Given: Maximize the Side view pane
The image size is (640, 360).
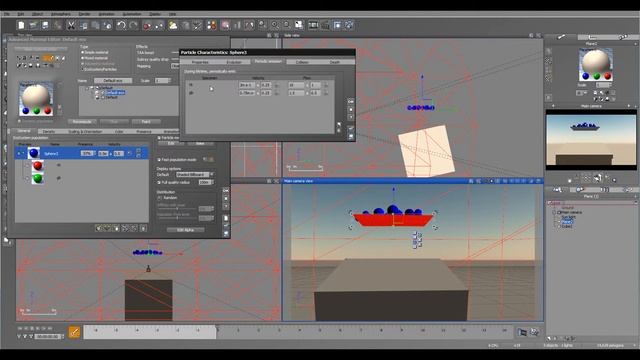Looking at the screenshot, I should (x=539, y=36).
